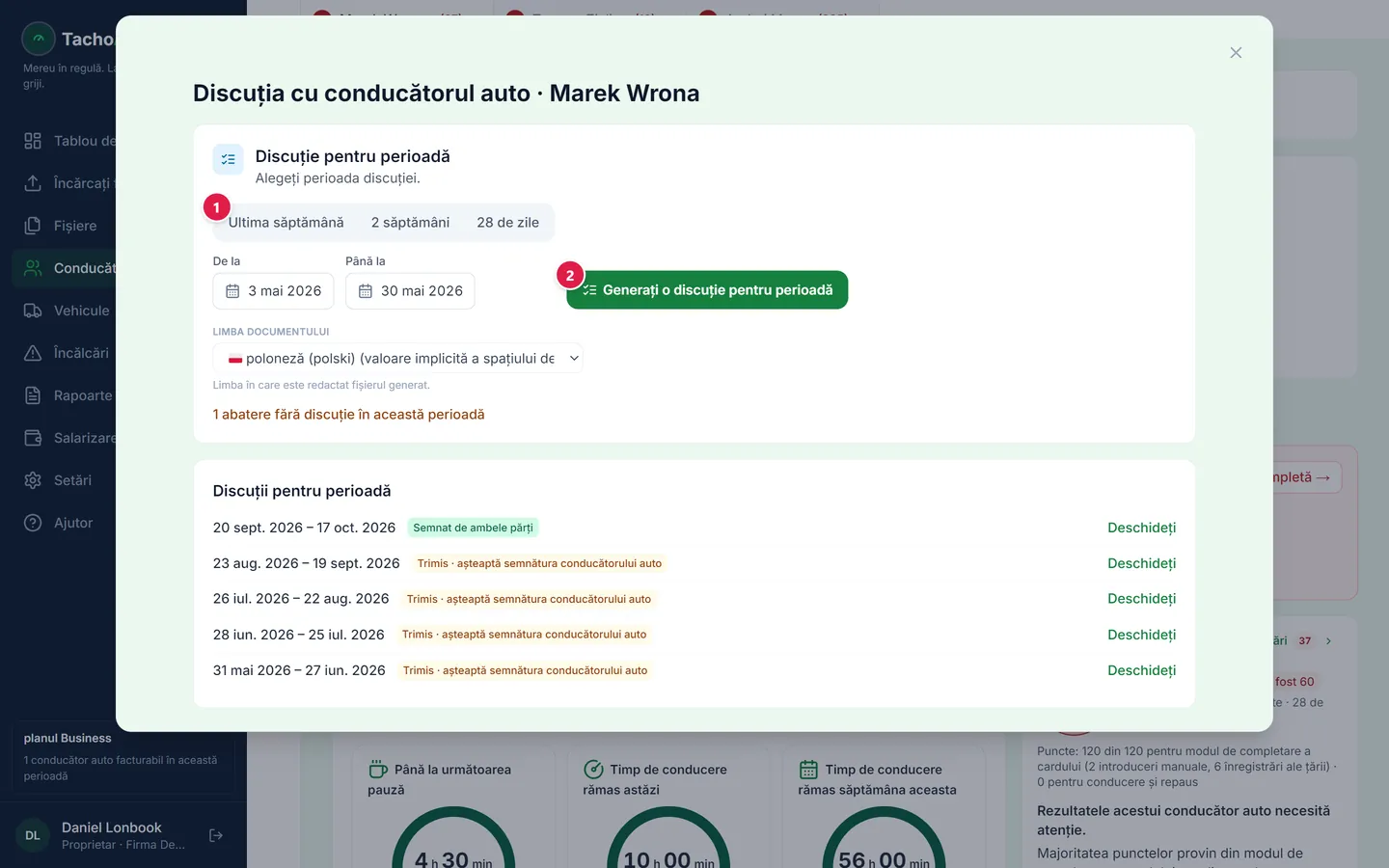Image resolution: width=1389 pixels, height=868 pixels.
Task: Click the chevron next to the 37 badge
Action: [1328, 641]
